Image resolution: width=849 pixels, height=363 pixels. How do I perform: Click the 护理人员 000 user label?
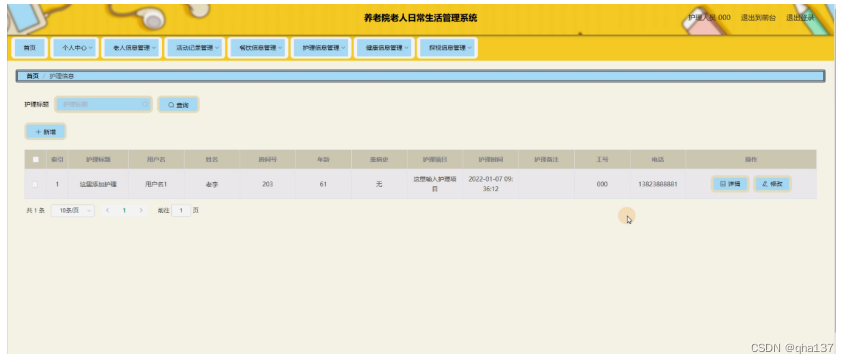709,18
